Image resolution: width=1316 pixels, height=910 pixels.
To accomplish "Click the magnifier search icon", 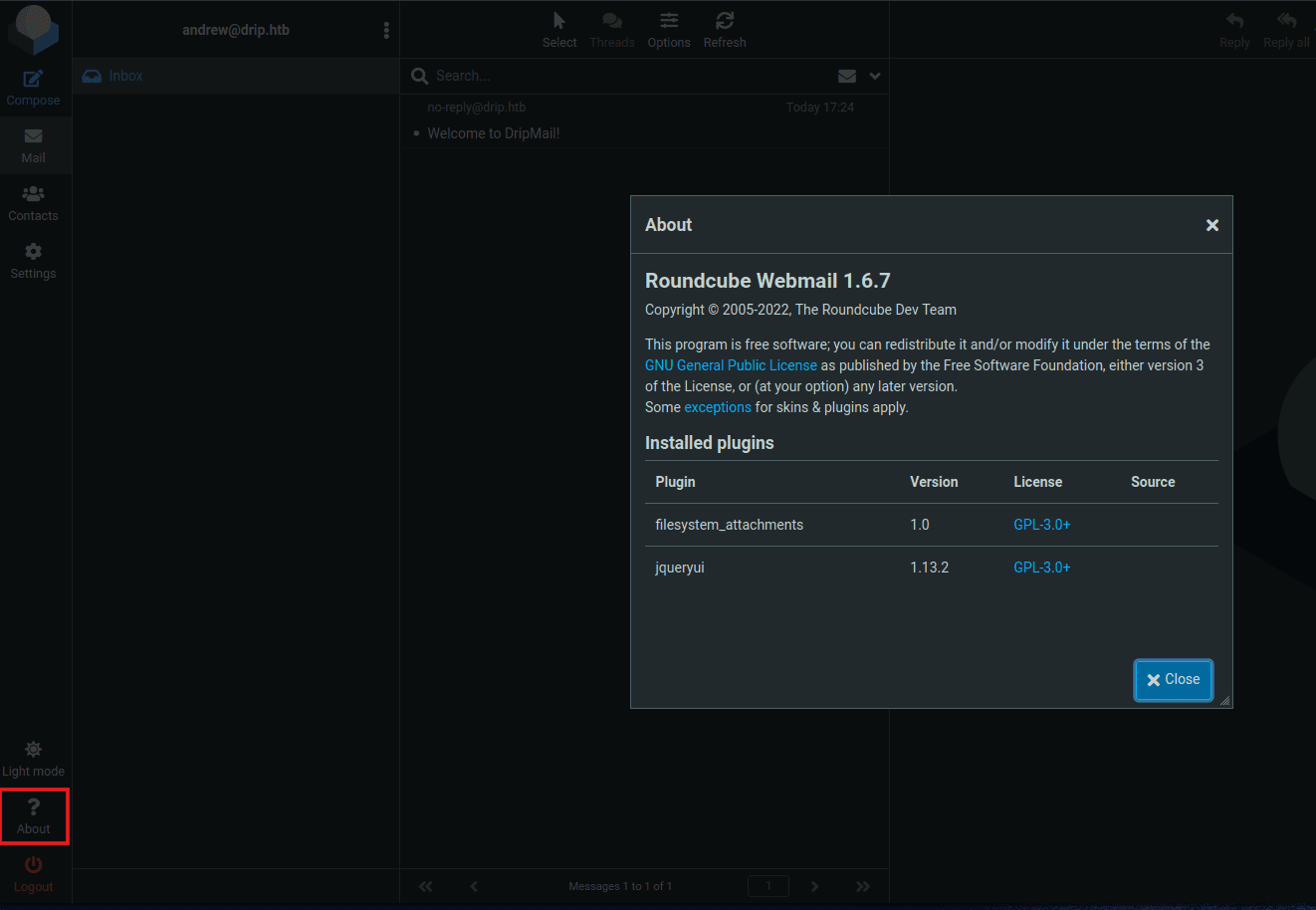I will coord(420,76).
